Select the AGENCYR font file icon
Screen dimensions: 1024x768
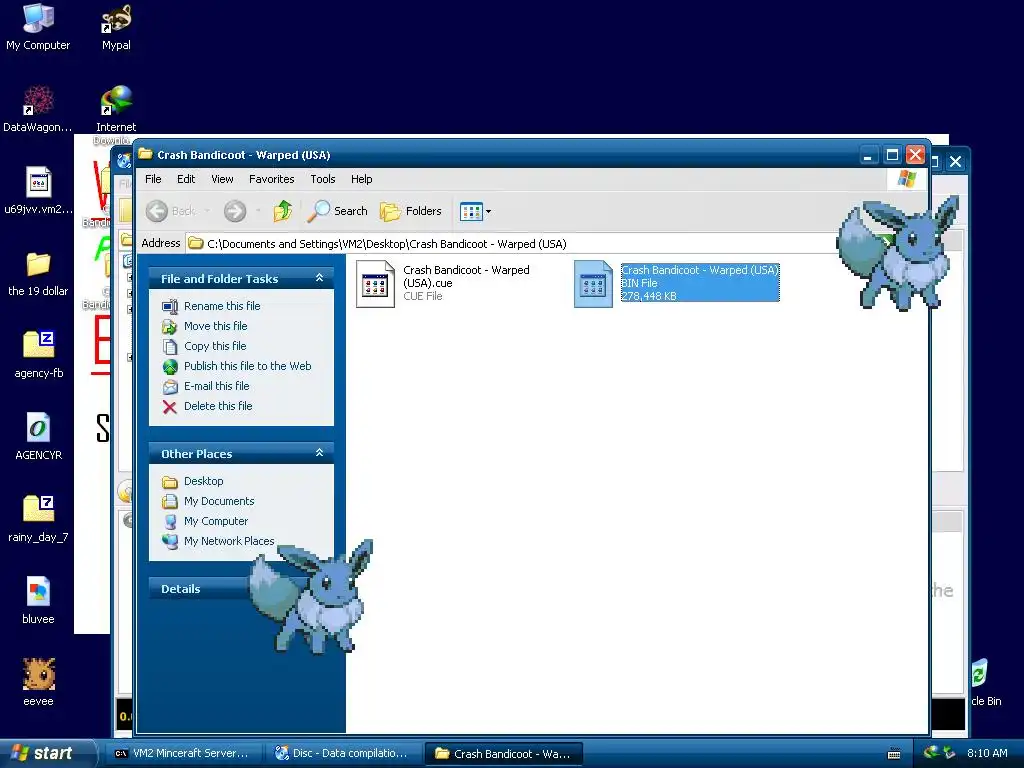(x=39, y=437)
